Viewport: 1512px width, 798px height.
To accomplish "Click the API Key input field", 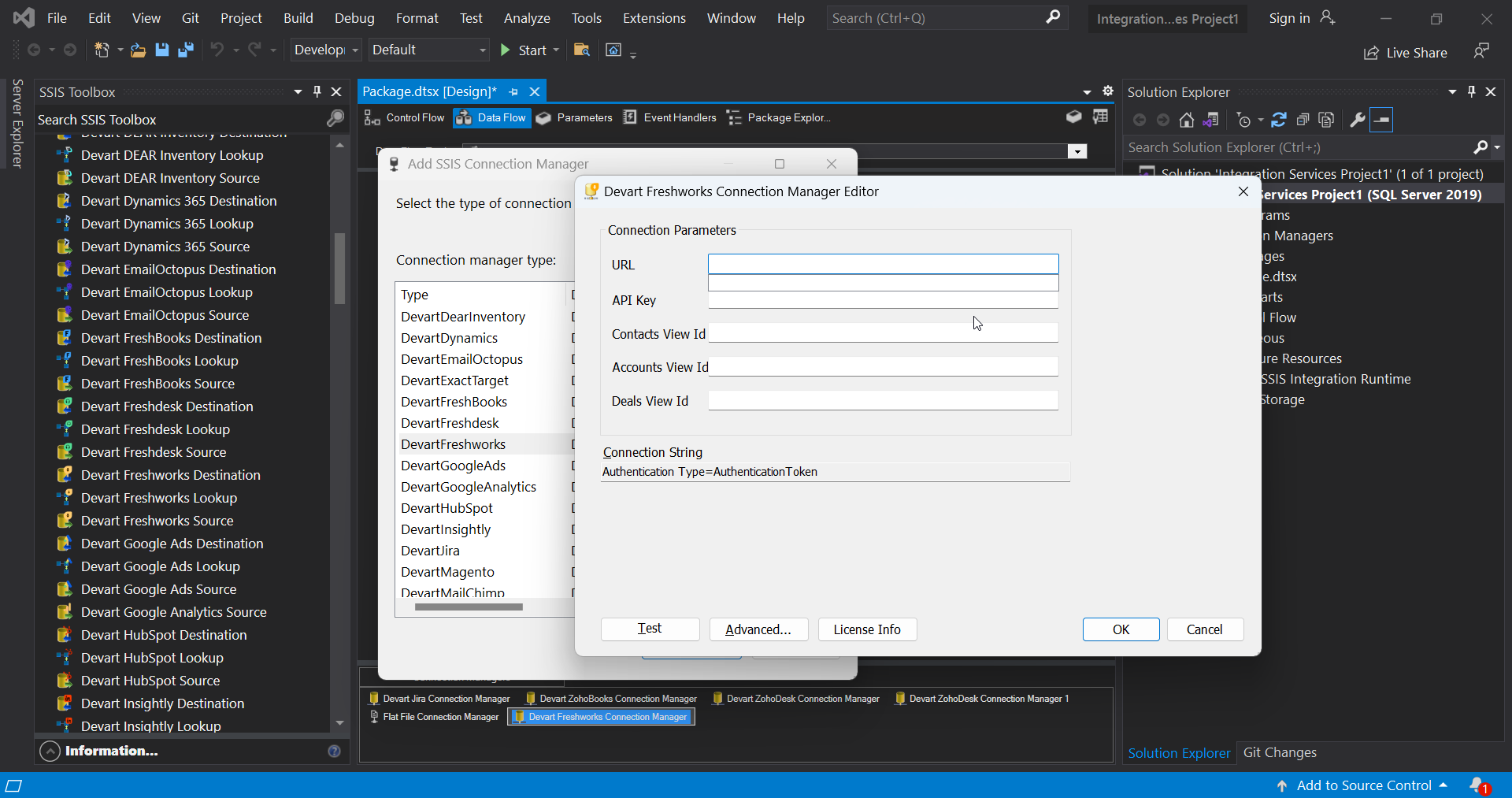I will [883, 299].
